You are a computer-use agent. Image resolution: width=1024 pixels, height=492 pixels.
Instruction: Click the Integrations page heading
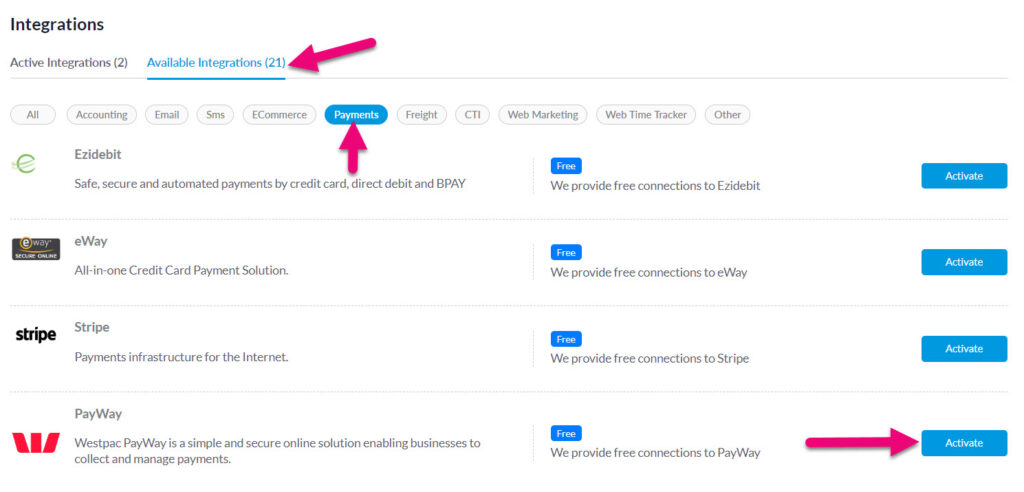(x=57, y=24)
